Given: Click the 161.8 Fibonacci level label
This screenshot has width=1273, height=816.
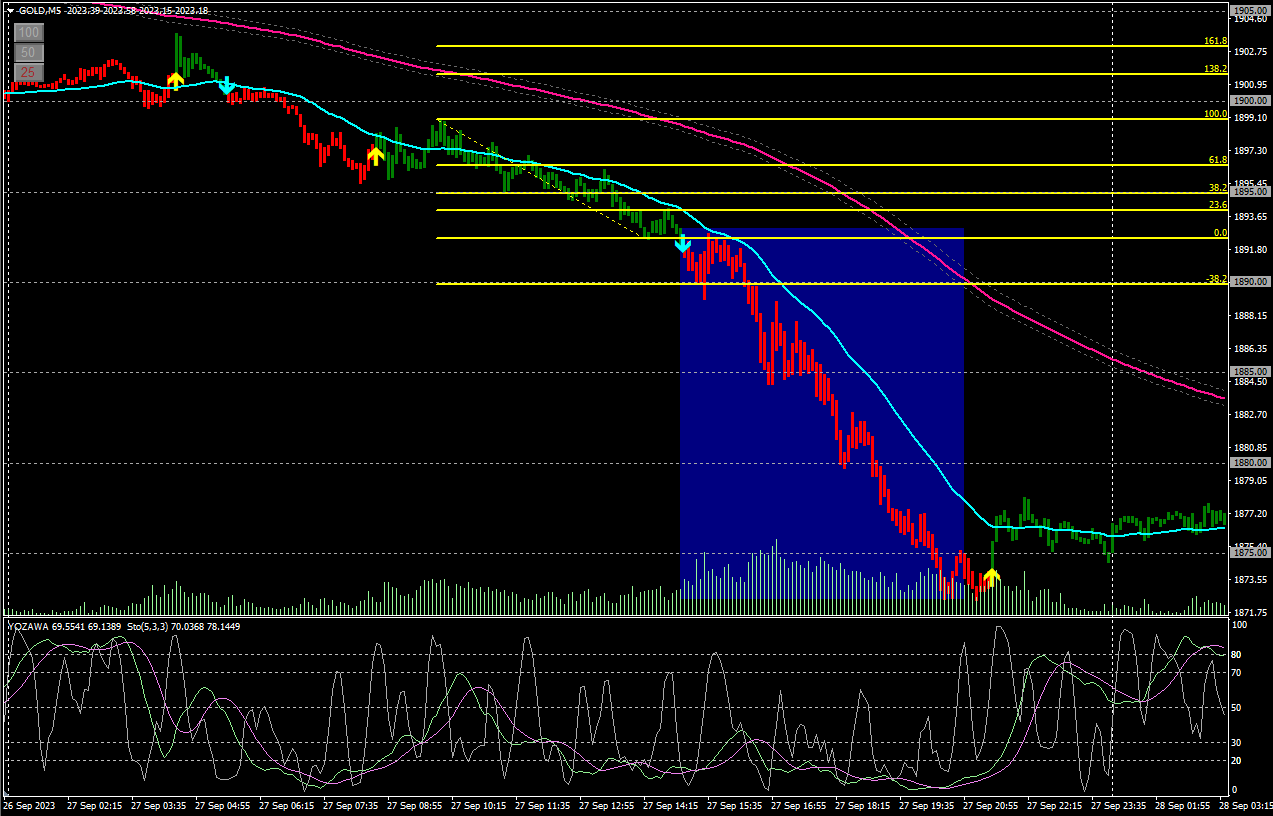Looking at the screenshot, I should point(1215,41).
